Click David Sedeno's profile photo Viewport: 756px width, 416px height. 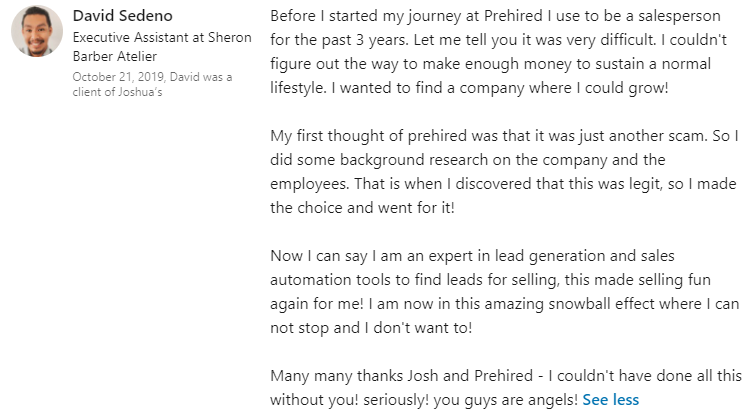tap(37, 33)
